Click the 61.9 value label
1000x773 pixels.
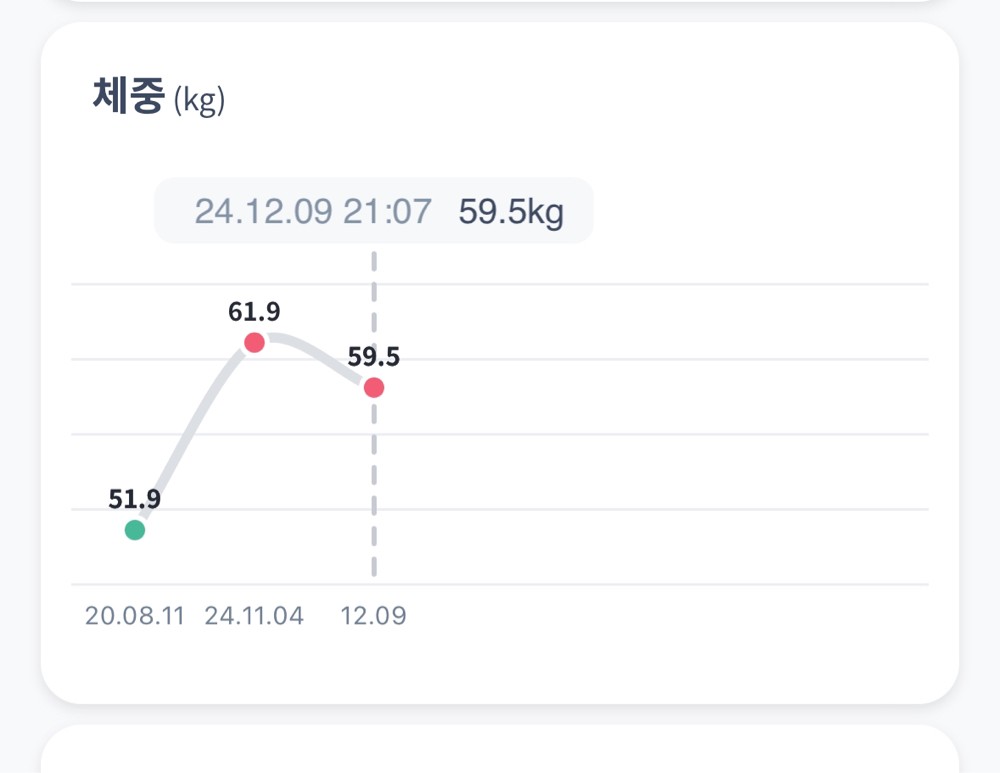[x=254, y=312]
